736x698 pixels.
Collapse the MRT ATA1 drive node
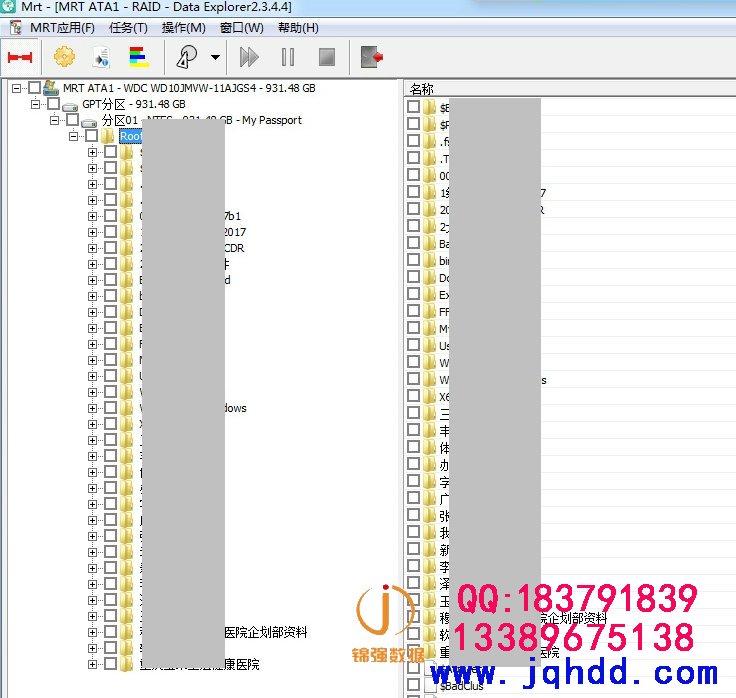[16, 88]
